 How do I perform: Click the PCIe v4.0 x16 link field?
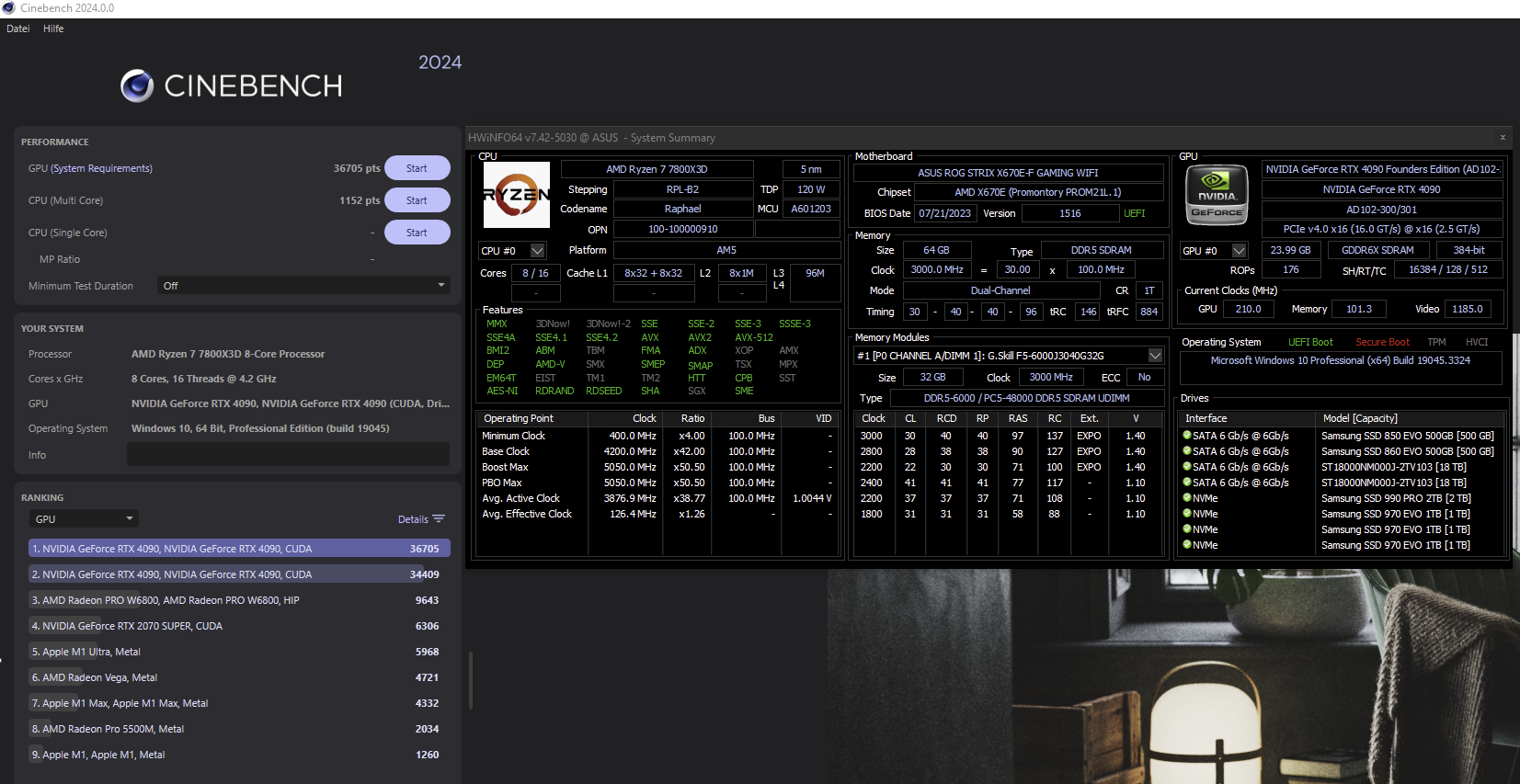pos(1382,229)
